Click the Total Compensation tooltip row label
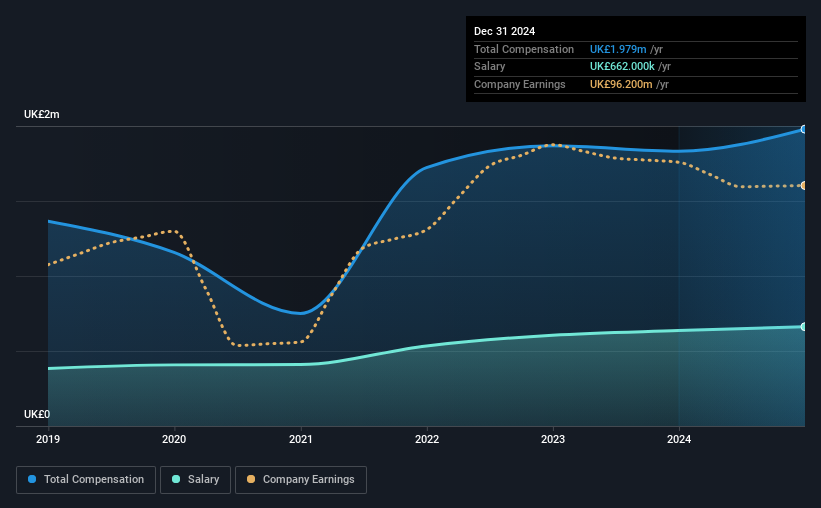Screen dimensions: 821x508 tap(524, 49)
